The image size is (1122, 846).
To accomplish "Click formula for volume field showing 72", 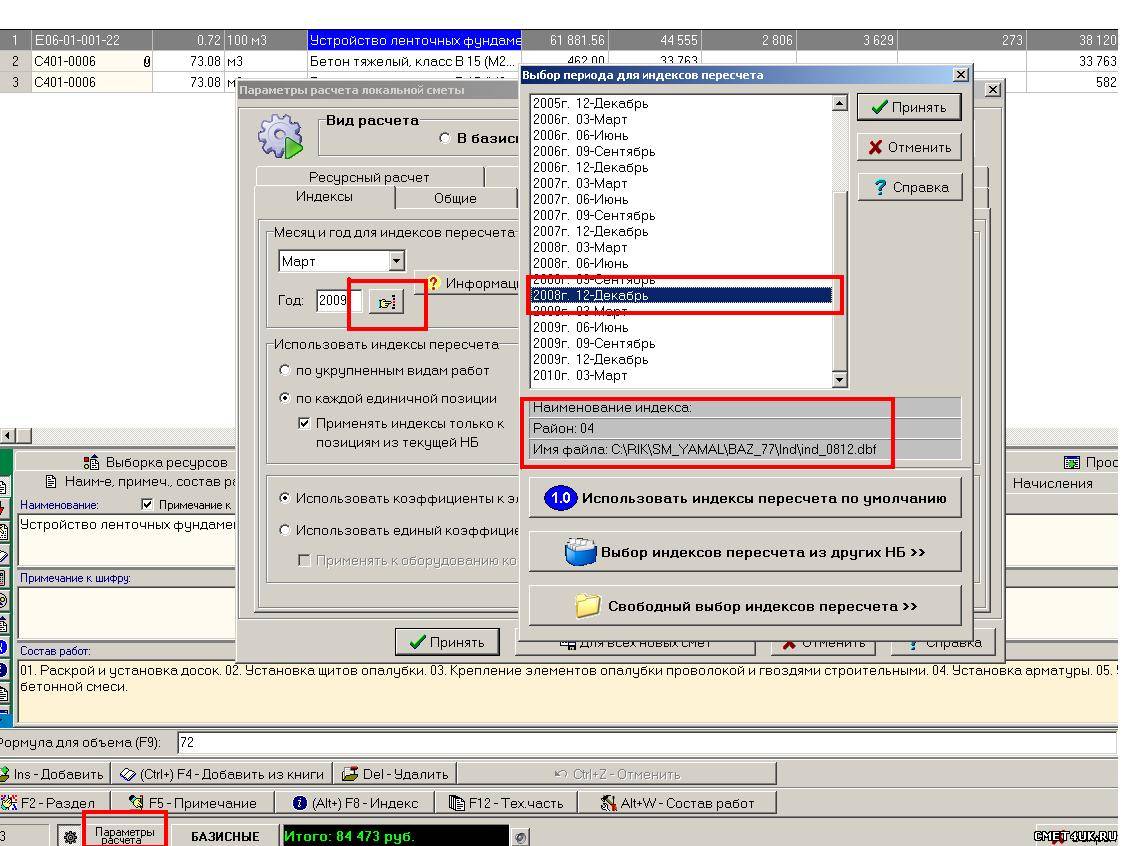I will (647, 742).
